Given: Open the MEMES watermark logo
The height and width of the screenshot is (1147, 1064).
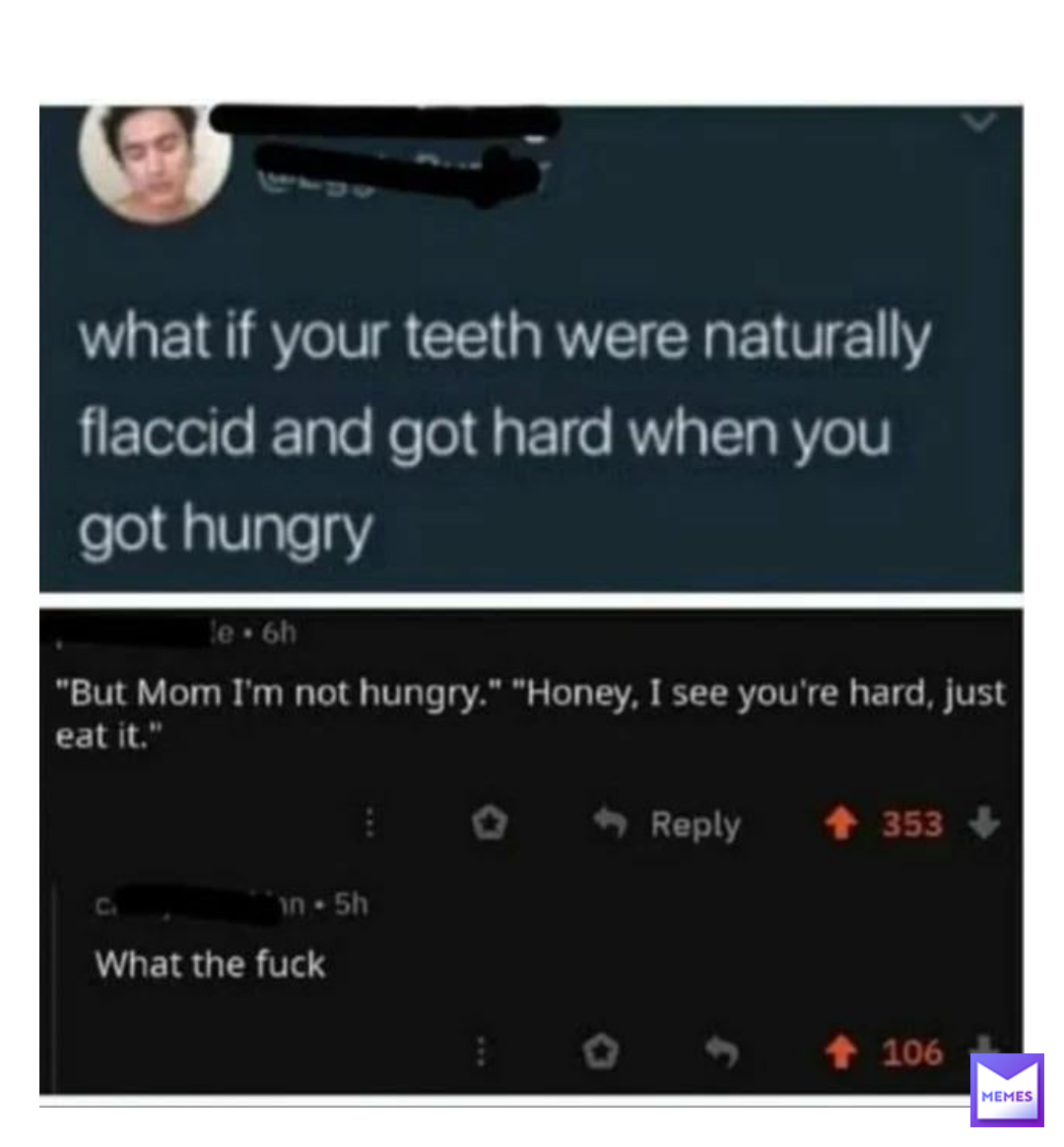Looking at the screenshot, I should 1007,1090.
